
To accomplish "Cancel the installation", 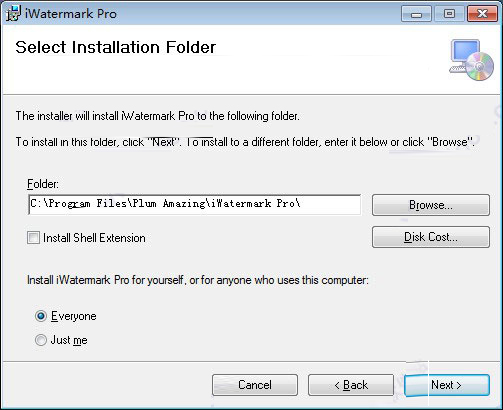I will (x=255, y=385).
